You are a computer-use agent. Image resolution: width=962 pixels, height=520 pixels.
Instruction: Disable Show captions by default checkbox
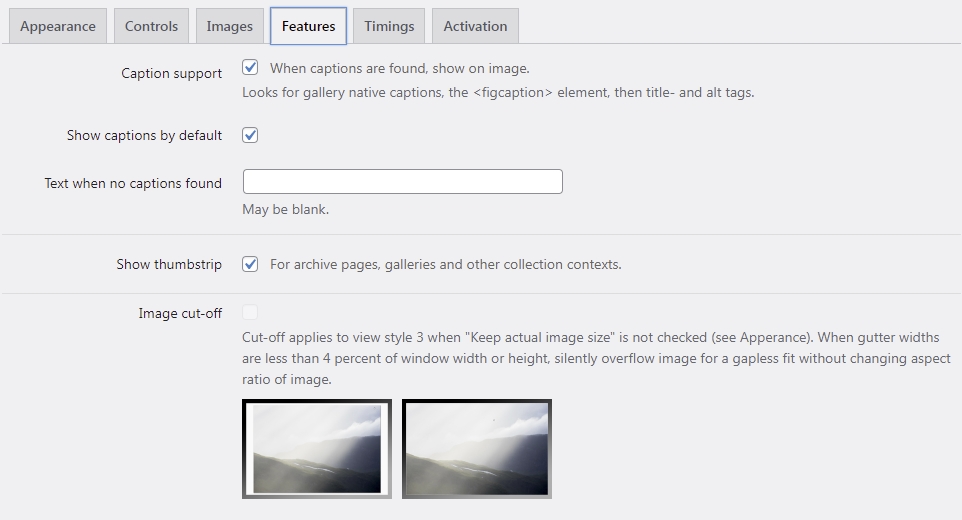coord(250,135)
